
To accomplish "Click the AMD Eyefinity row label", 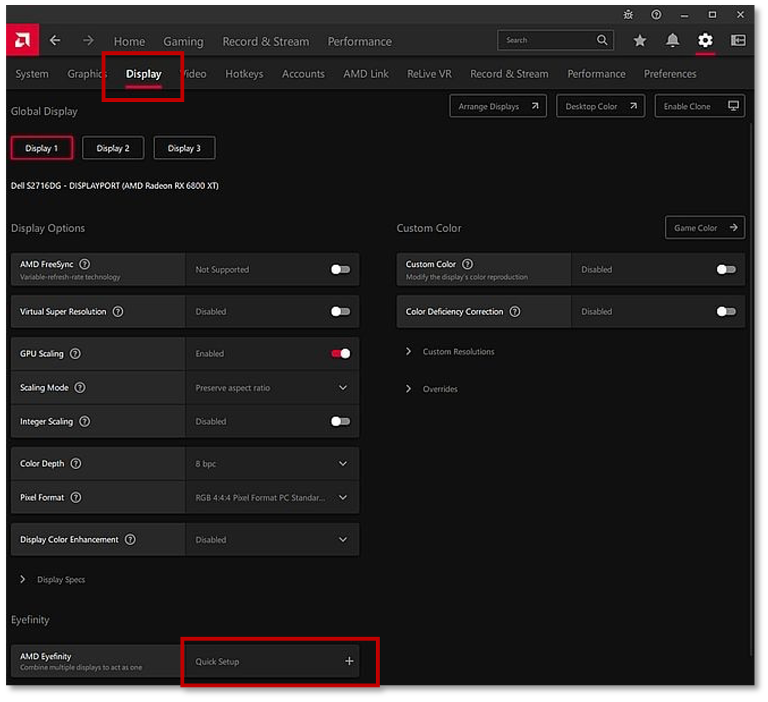I will (97, 661).
